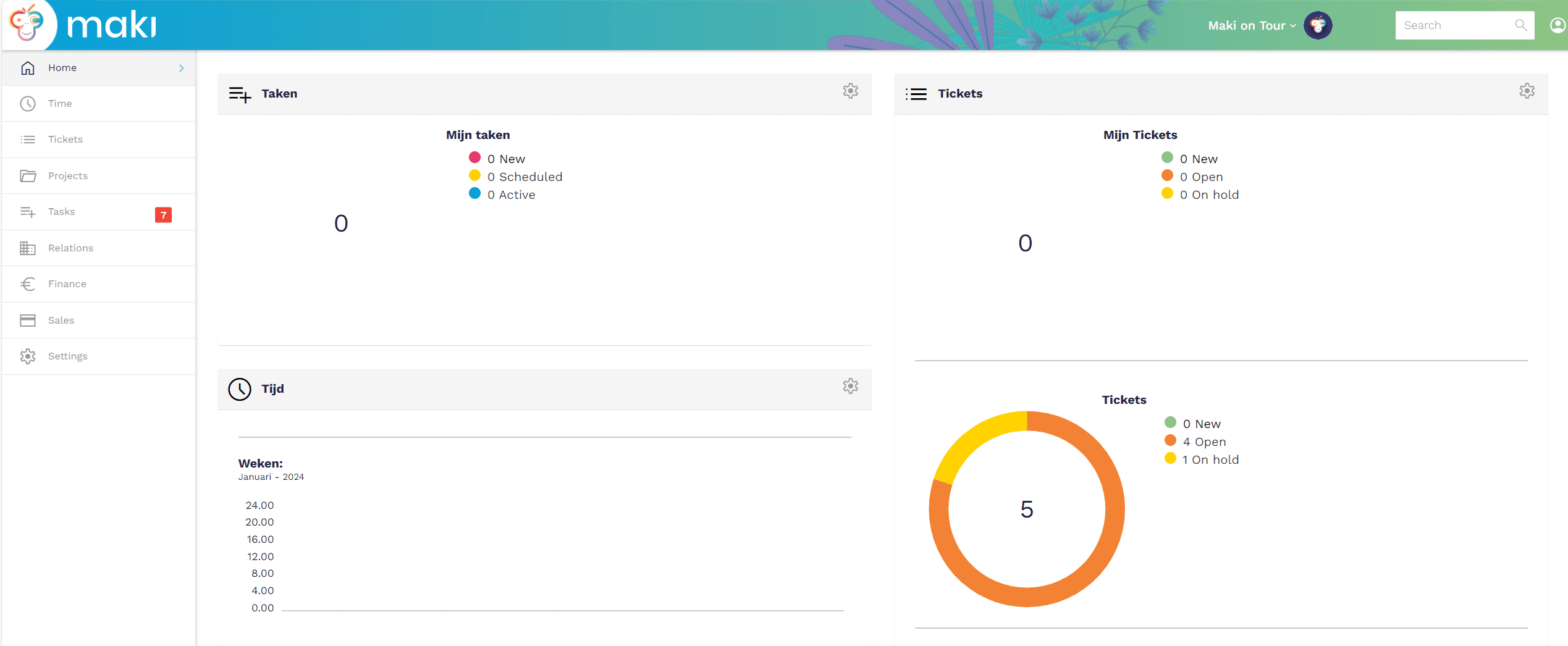Click the Tasks badge showing 7
Viewport: 1568px width, 646px height.
[x=163, y=215]
